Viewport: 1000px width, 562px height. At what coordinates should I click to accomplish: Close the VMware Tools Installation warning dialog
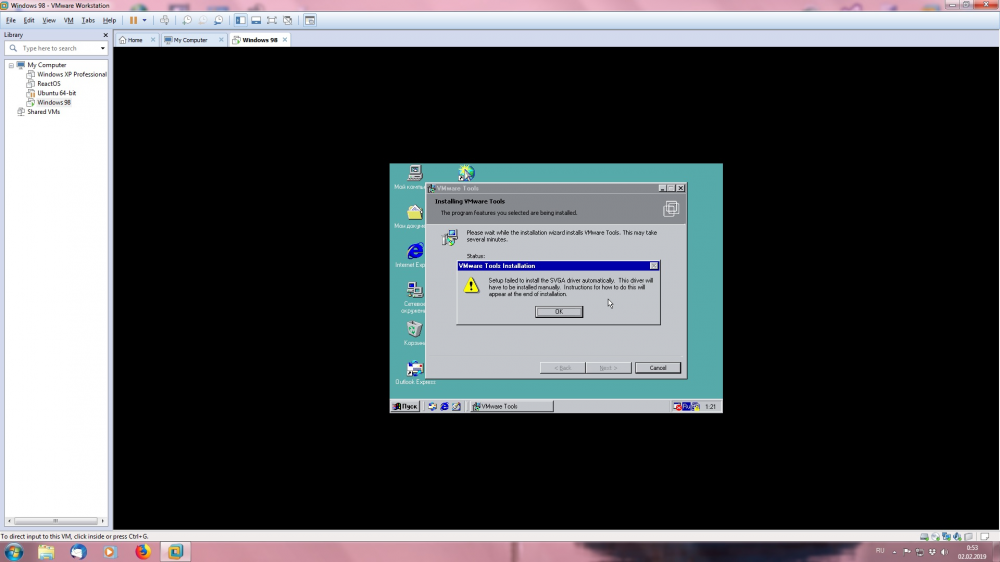pyautogui.click(x=654, y=266)
